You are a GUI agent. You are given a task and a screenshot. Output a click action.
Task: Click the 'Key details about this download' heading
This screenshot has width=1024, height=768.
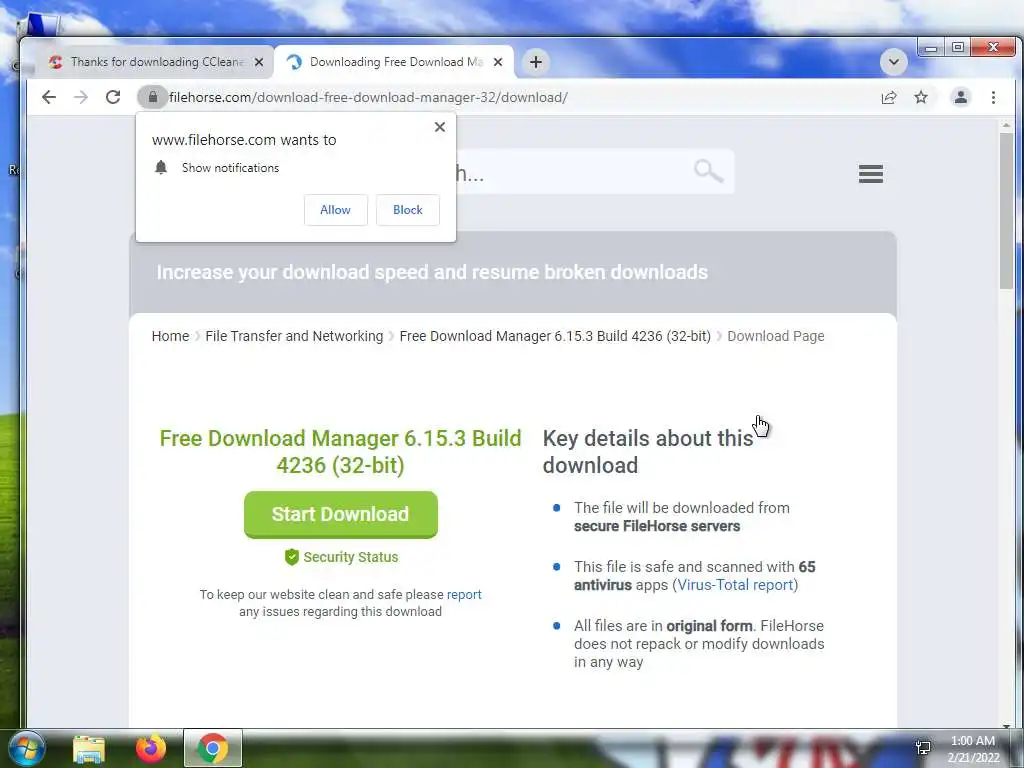[x=648, y=452]
